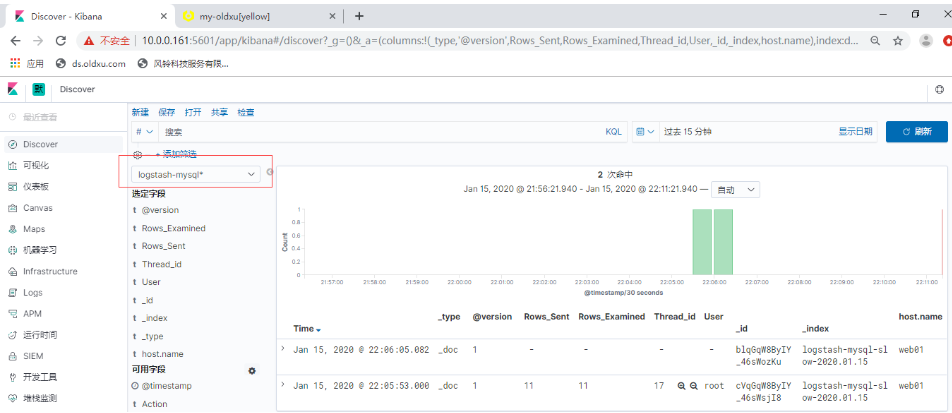Image resolution: width=952 pixels, height=413 pixels.
Task: Click the blue 刷新 refresh button
Action: point(916,131)
